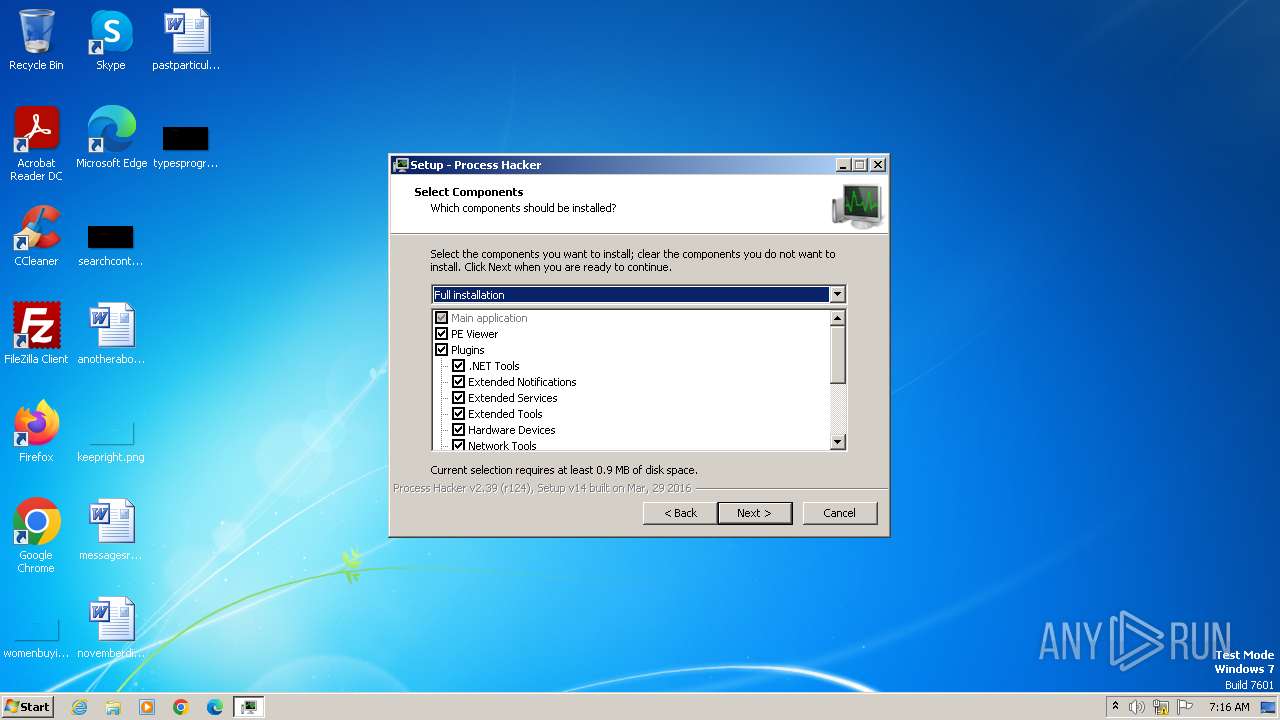The height and width of the screenshot is (720, 1280).
Task: Click the components list scroll-up arrow
Action: [x=838, y=317]
